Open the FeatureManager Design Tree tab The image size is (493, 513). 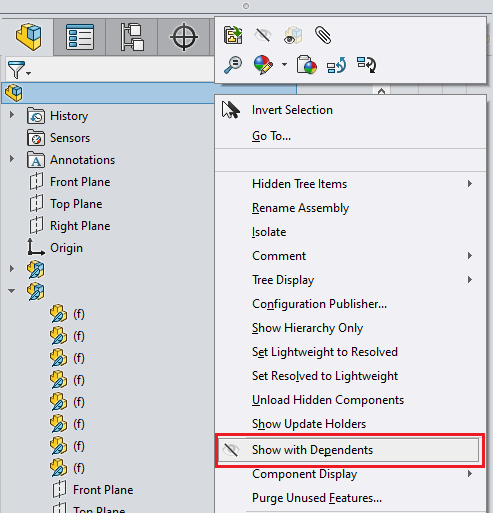[x=28, y=37]
